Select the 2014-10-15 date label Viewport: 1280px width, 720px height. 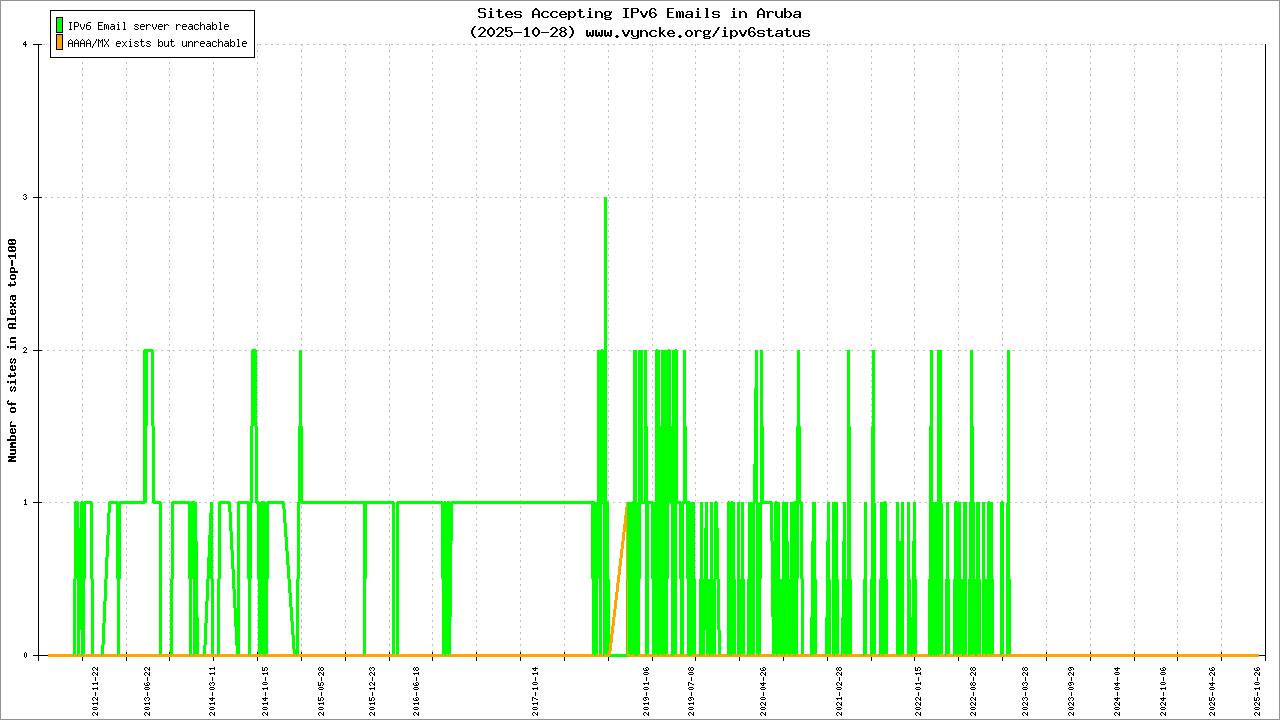click(266, 688)
